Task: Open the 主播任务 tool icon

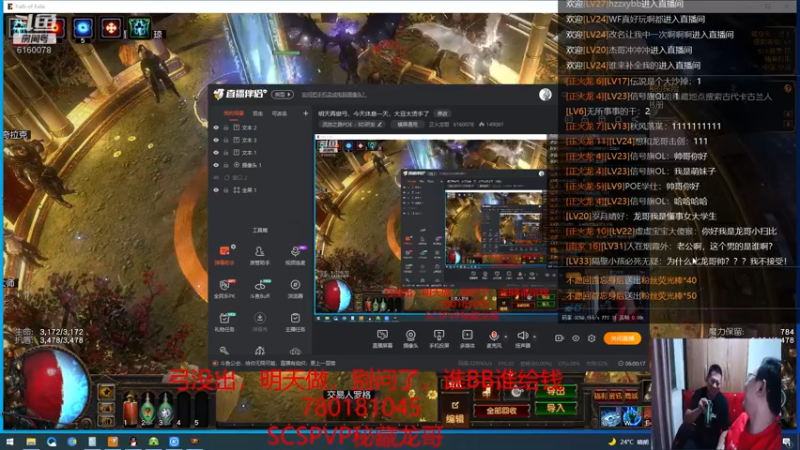Action: click(x=295, y=321)
